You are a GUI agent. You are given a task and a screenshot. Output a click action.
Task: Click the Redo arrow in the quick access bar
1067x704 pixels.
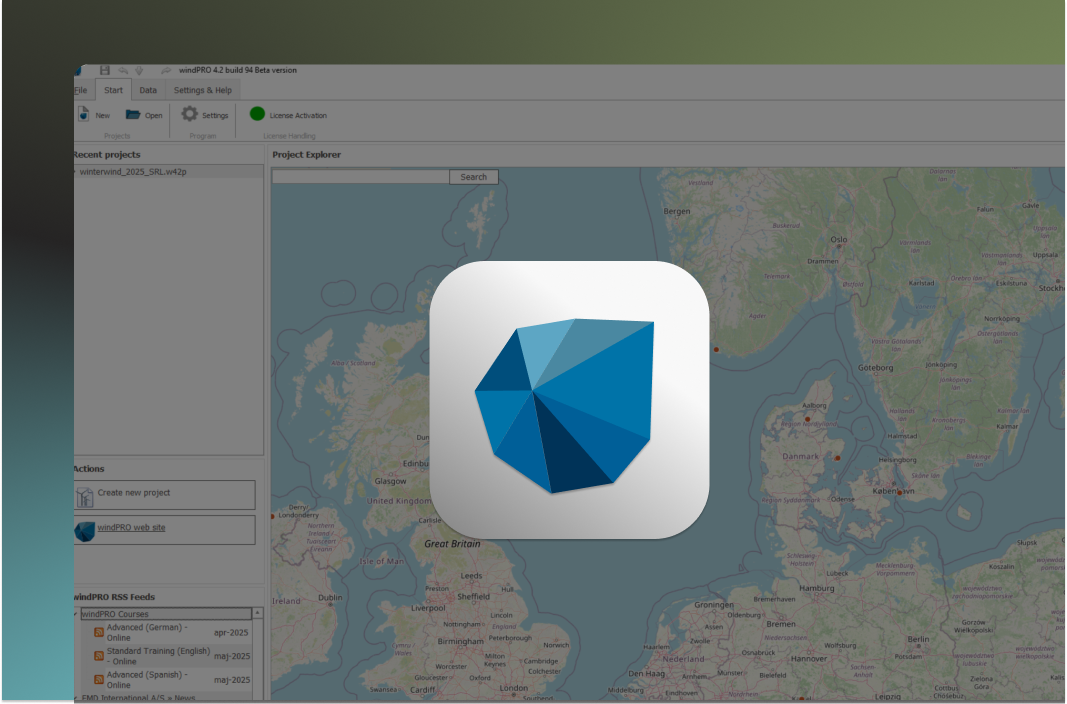(165, 70)
